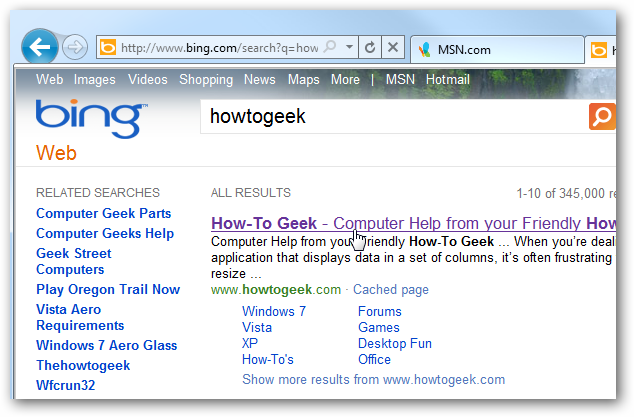This screenshot has width=634, height=417.
Task: Go back with the blue back arrow
Action: 40,47
